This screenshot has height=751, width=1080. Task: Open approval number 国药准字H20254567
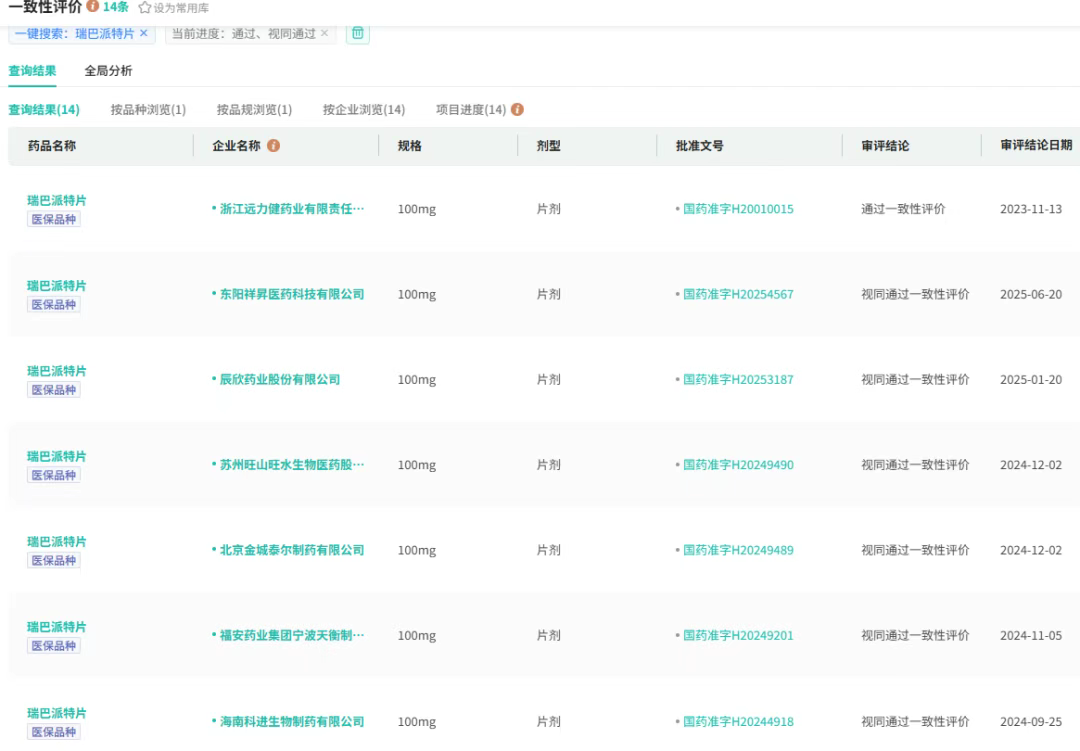[738, 294]
